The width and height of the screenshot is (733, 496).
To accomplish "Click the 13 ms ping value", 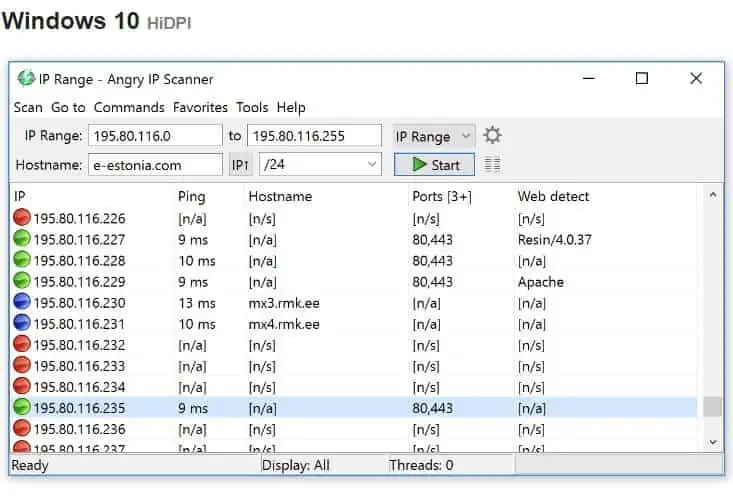I will pyautogui.click(x=197, y=303).
